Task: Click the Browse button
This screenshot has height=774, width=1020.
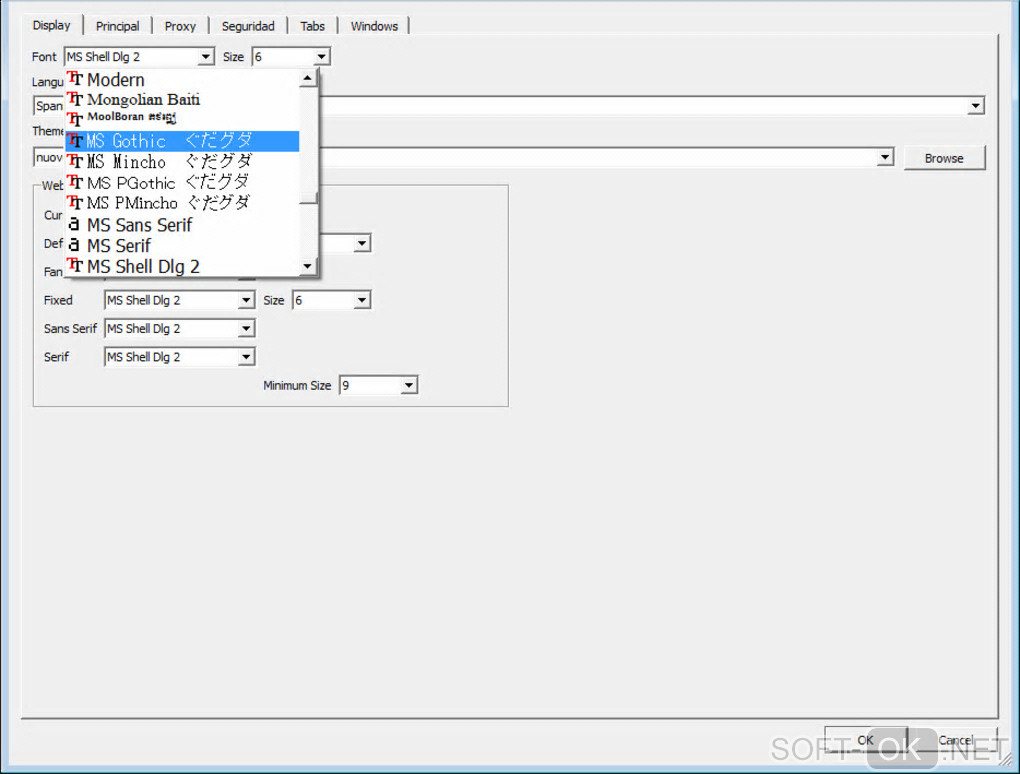Action: pyautogui.click(x=944, y=158)
